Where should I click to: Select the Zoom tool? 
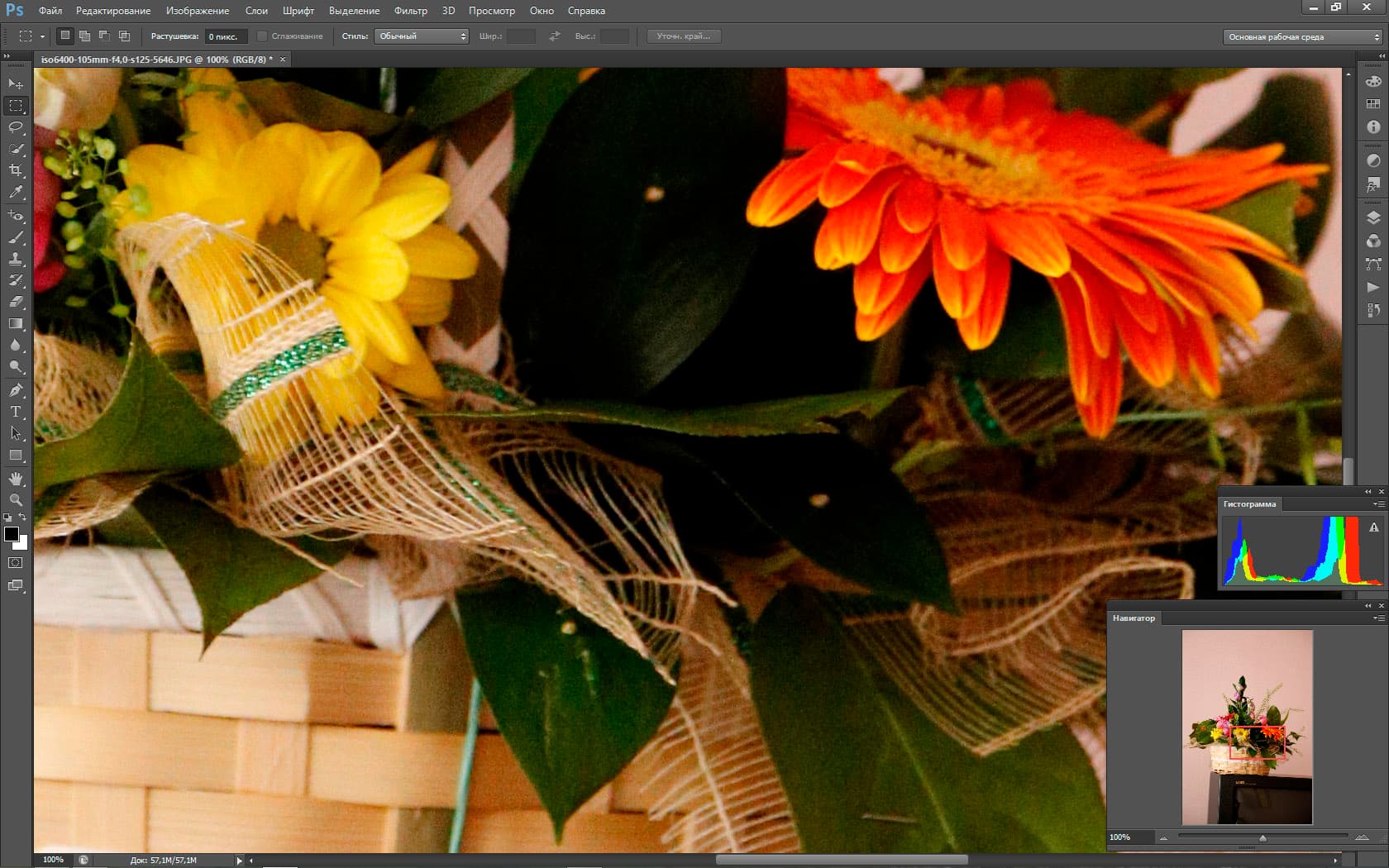coord(16,500)
